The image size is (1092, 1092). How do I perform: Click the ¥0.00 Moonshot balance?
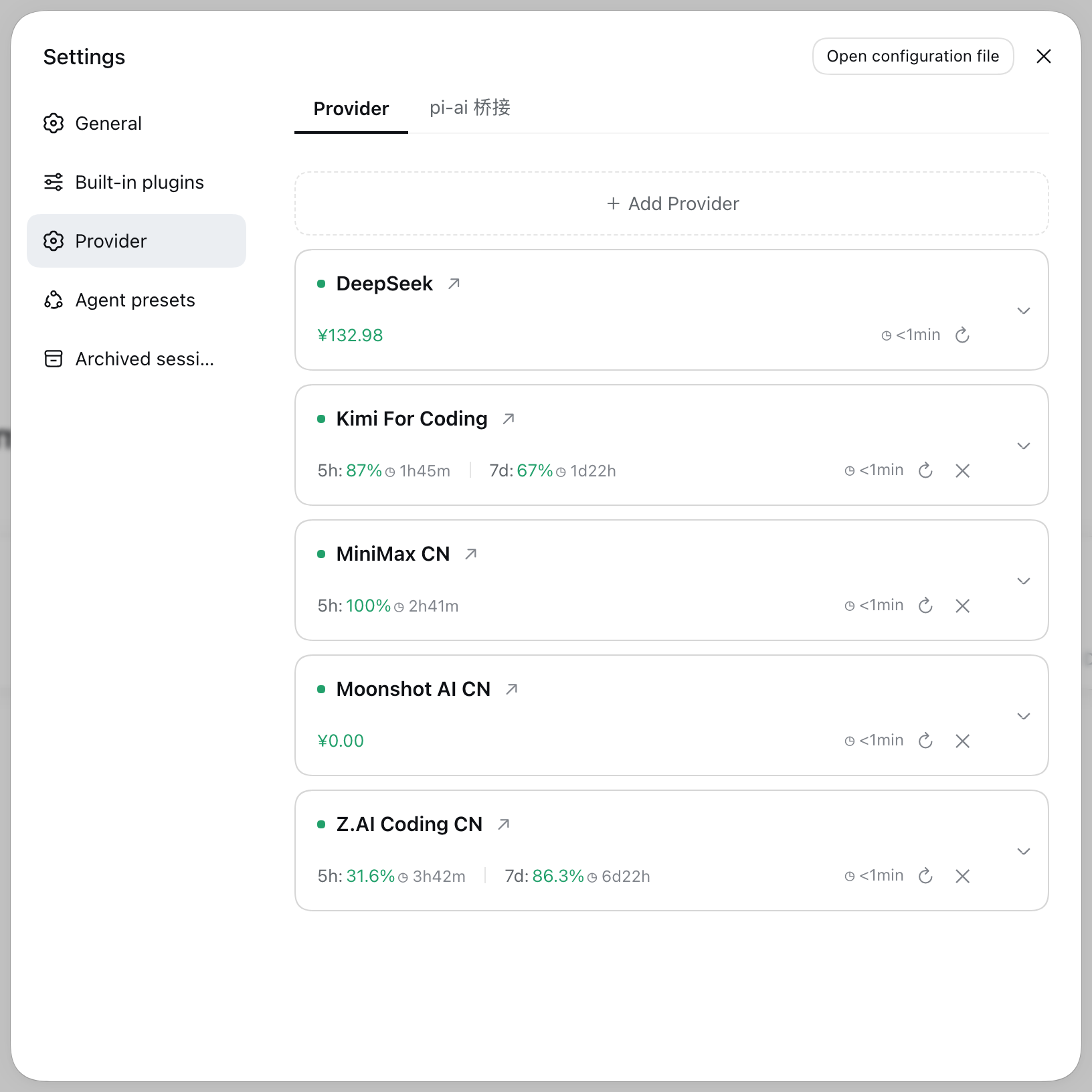tap(341, 741)
